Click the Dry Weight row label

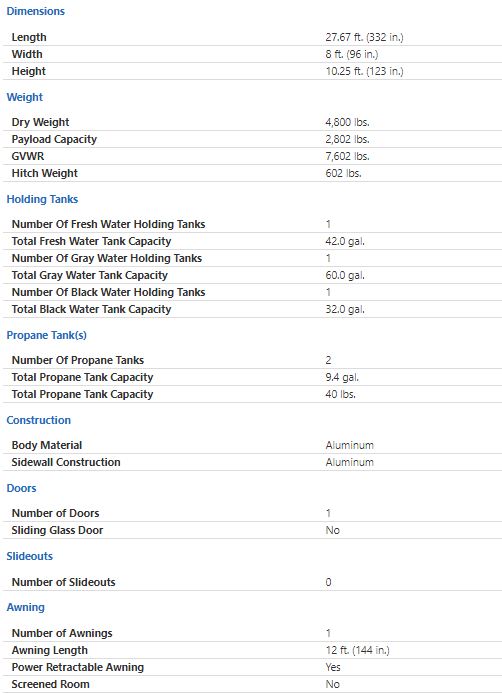pos(40,122)
